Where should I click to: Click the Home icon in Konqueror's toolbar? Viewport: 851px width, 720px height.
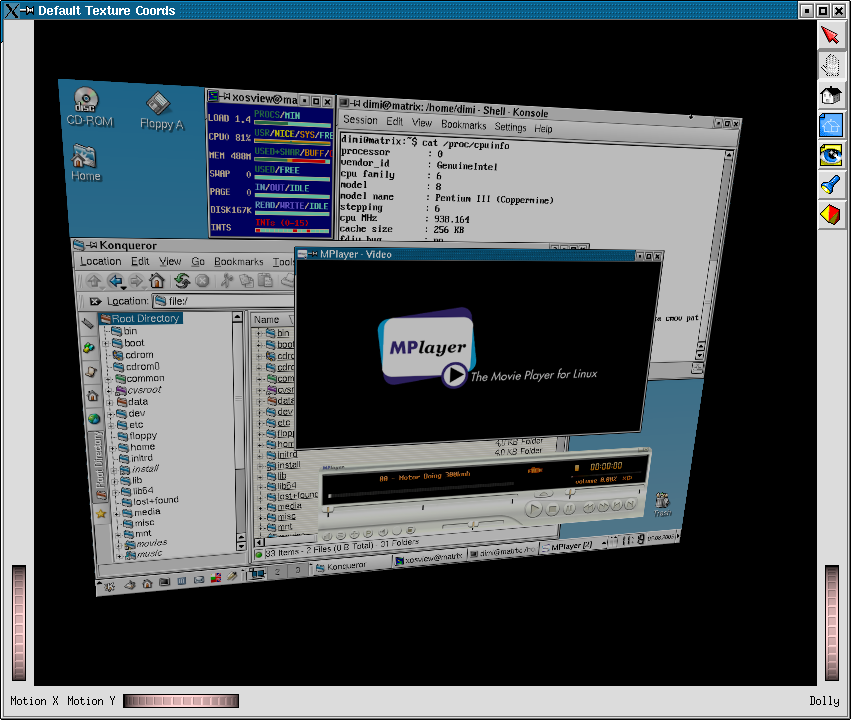[157, 281]
